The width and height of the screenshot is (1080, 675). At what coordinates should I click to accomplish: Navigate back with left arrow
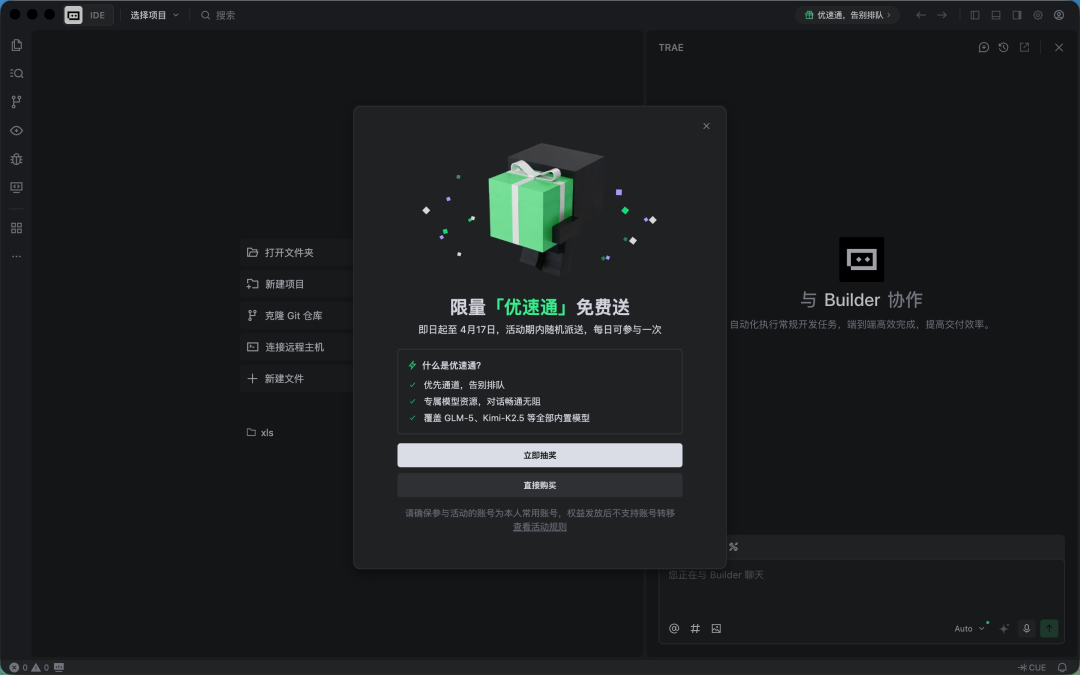tap(921, 15)
